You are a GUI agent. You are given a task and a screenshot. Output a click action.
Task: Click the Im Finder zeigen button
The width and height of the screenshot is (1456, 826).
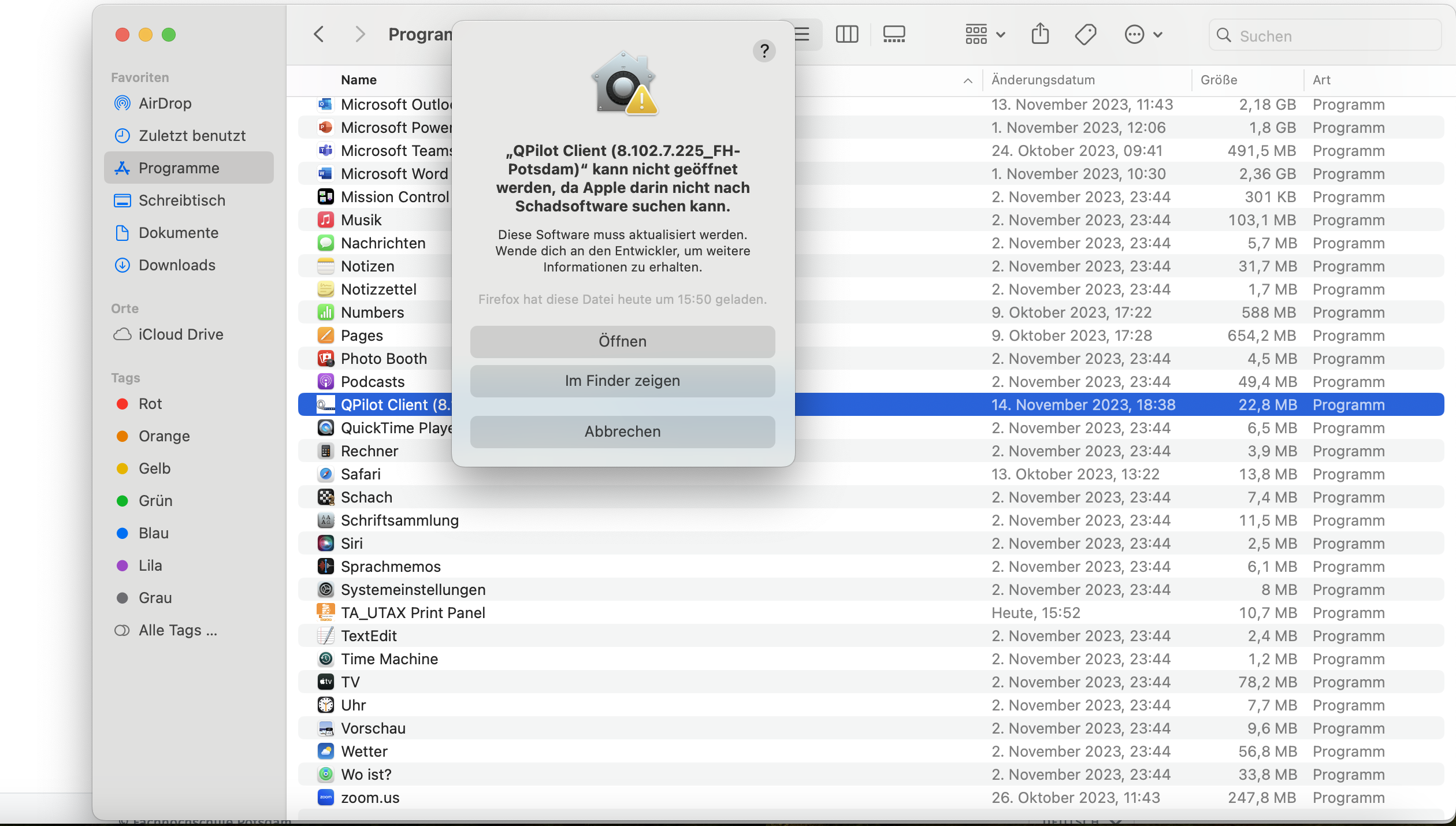pos(622,381)
